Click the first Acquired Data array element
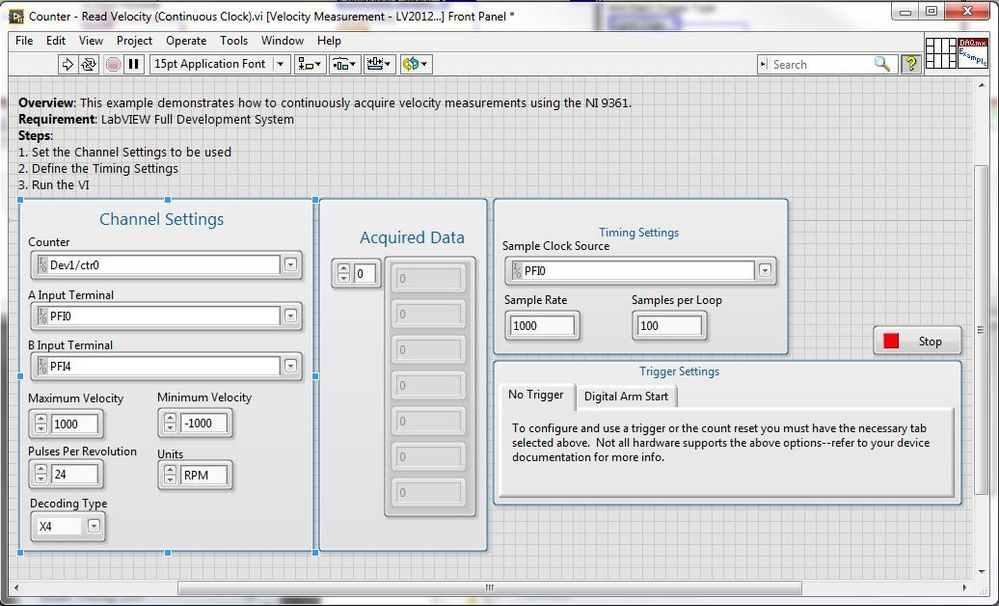The height and width of the screenshot is (606, 999). [428, 278]
